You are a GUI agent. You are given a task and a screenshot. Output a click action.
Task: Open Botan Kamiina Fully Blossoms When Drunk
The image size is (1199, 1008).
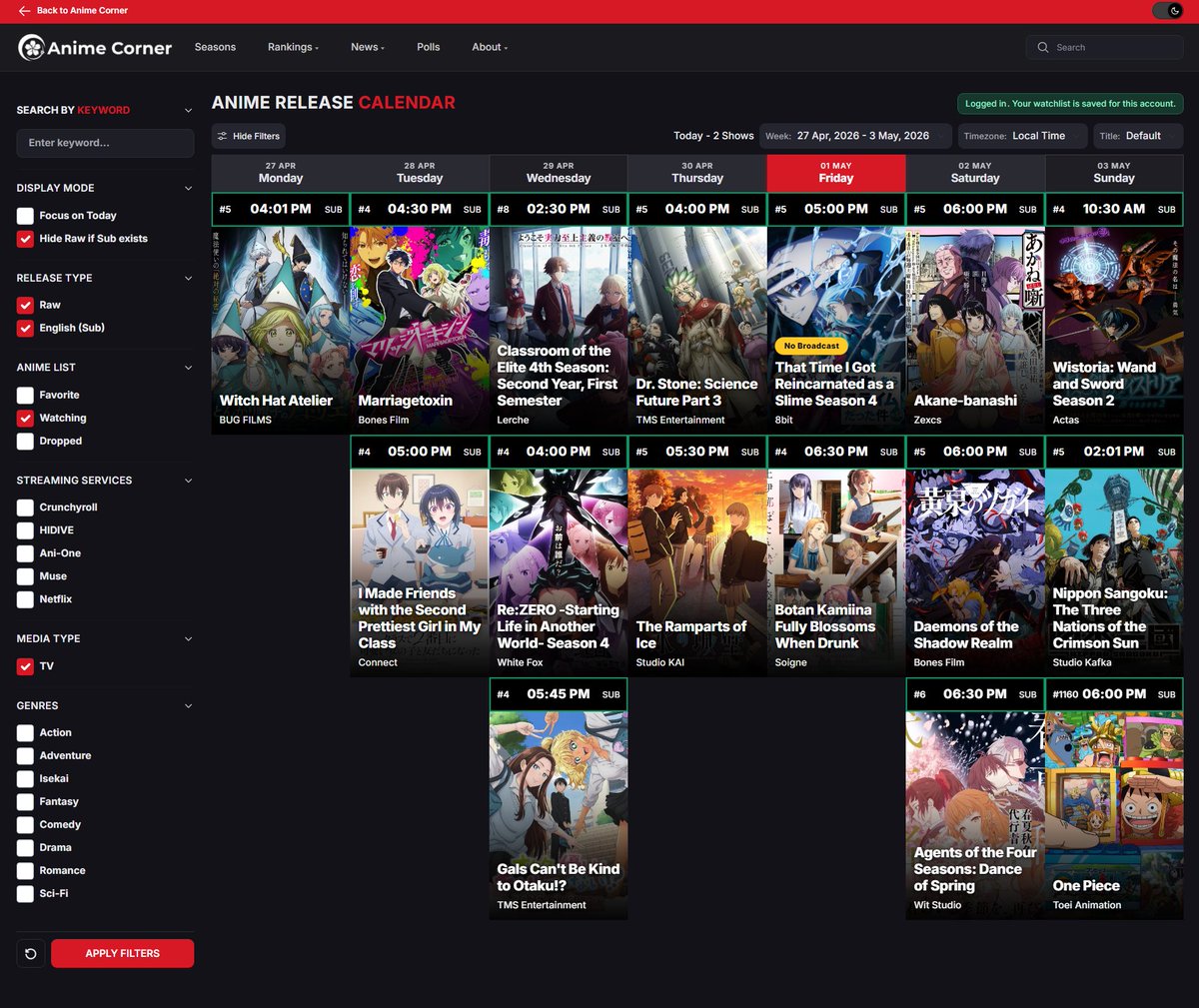836,572
